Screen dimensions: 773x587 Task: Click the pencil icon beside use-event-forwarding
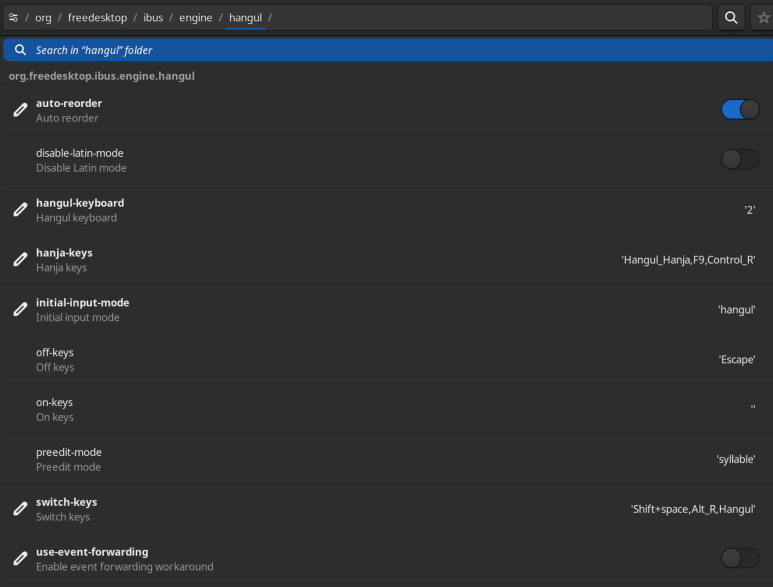click(x=20, y=558)
